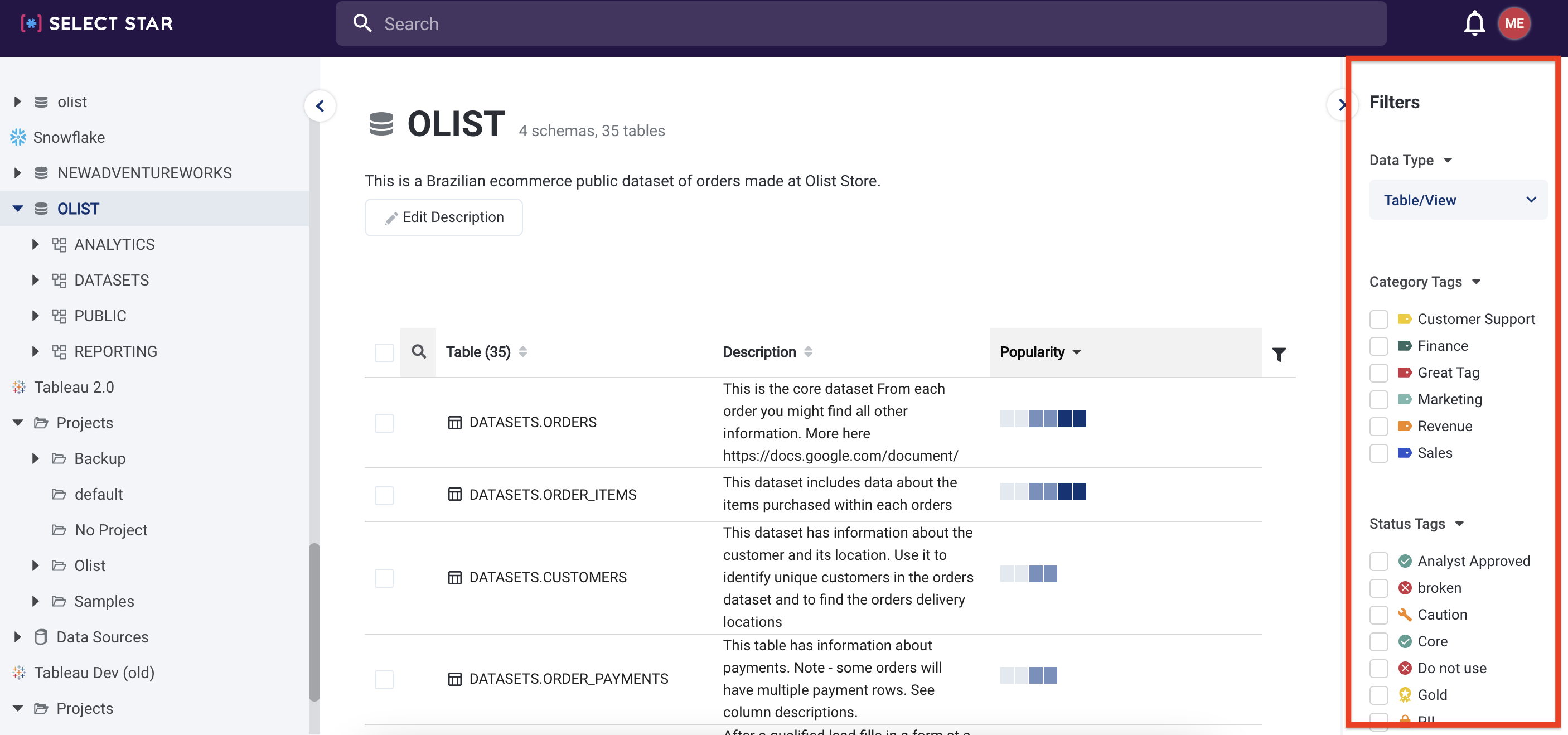Click the Tableau 2.0 icon

click(x=19, y=386)
